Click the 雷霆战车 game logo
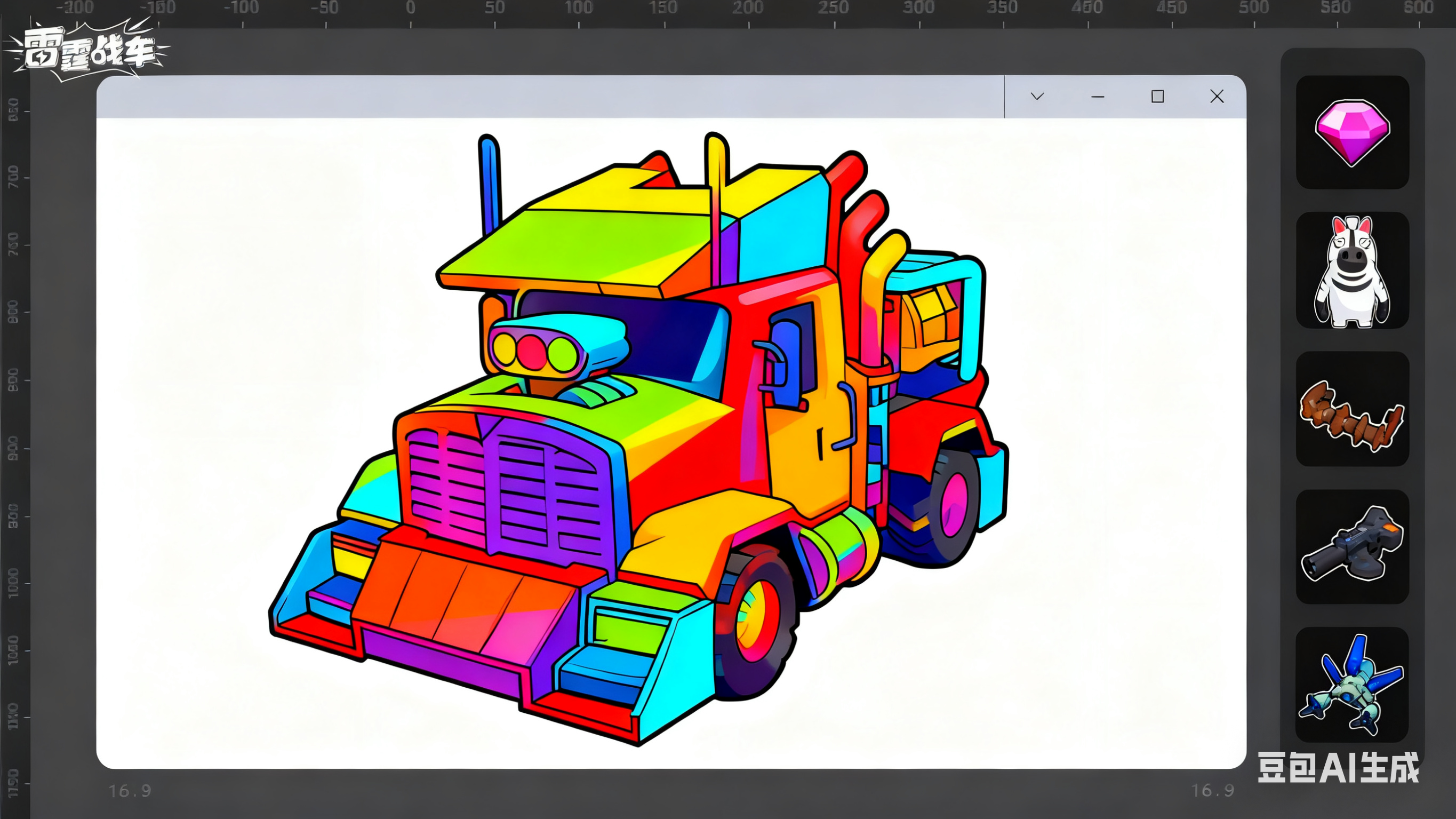Image resolution: width=1456 pixels, height=819 pixels. click(x=89, y=50)
